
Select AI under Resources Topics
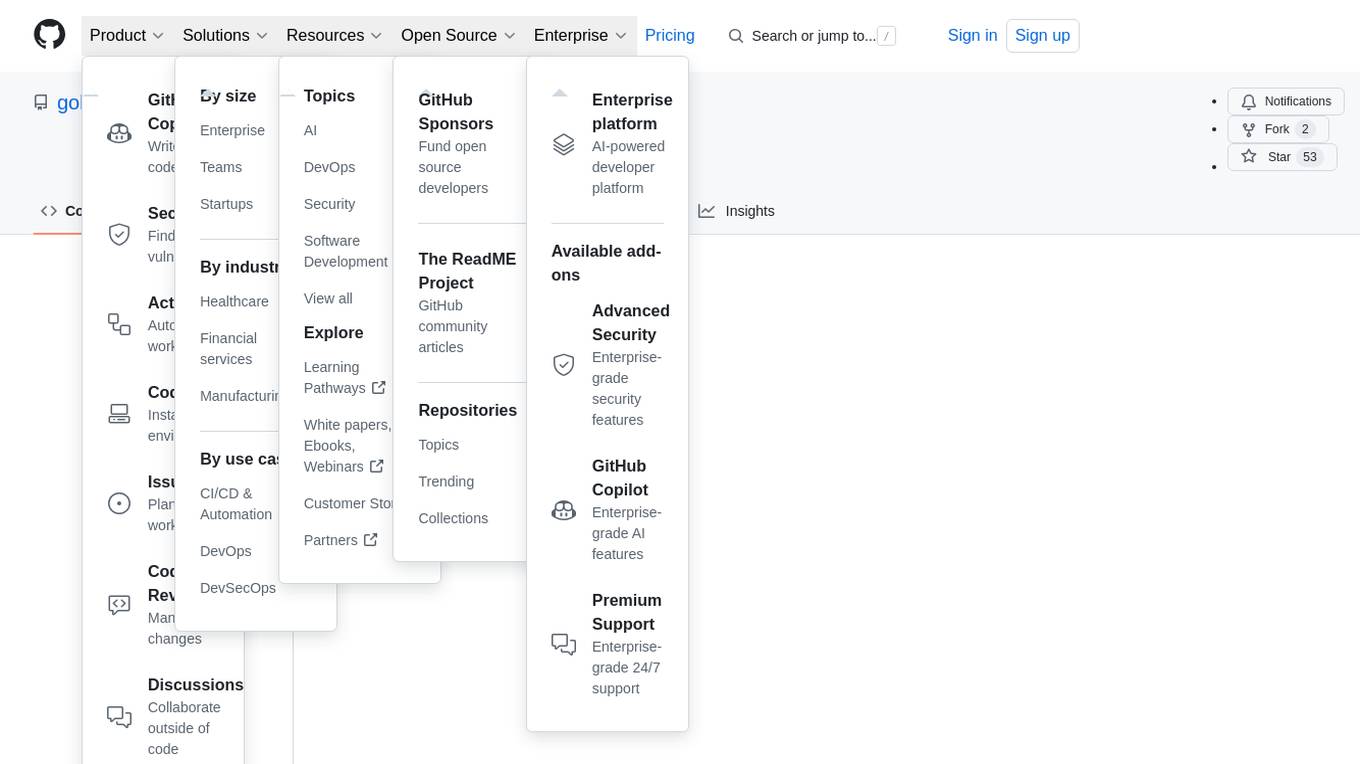pyautogui.click(x=310, y=131)
